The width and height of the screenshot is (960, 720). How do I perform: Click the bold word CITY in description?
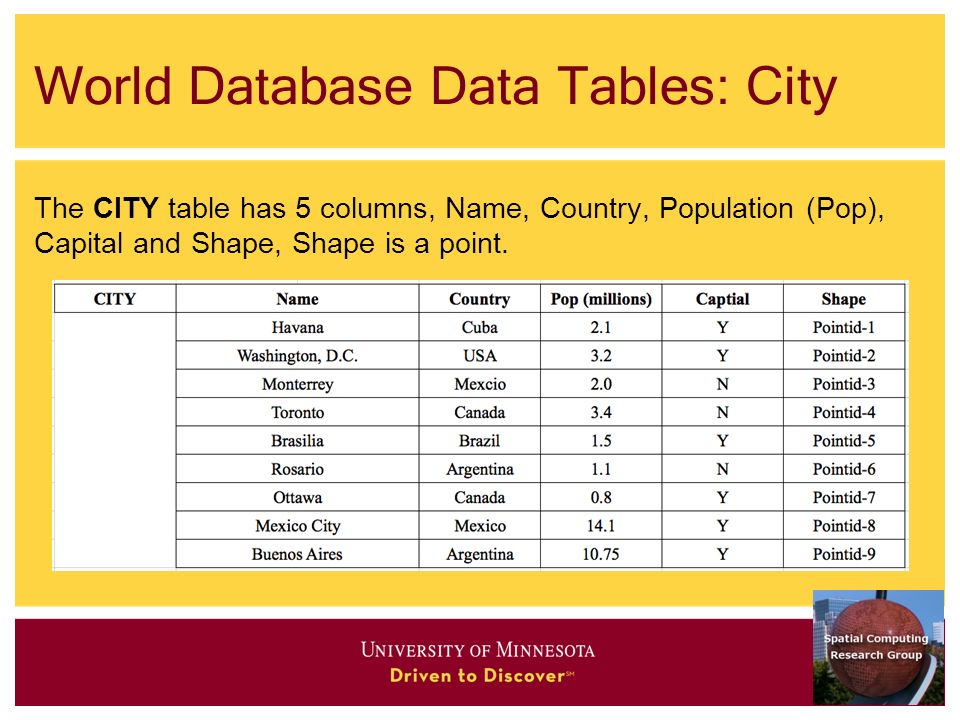(x=126, y=208)
